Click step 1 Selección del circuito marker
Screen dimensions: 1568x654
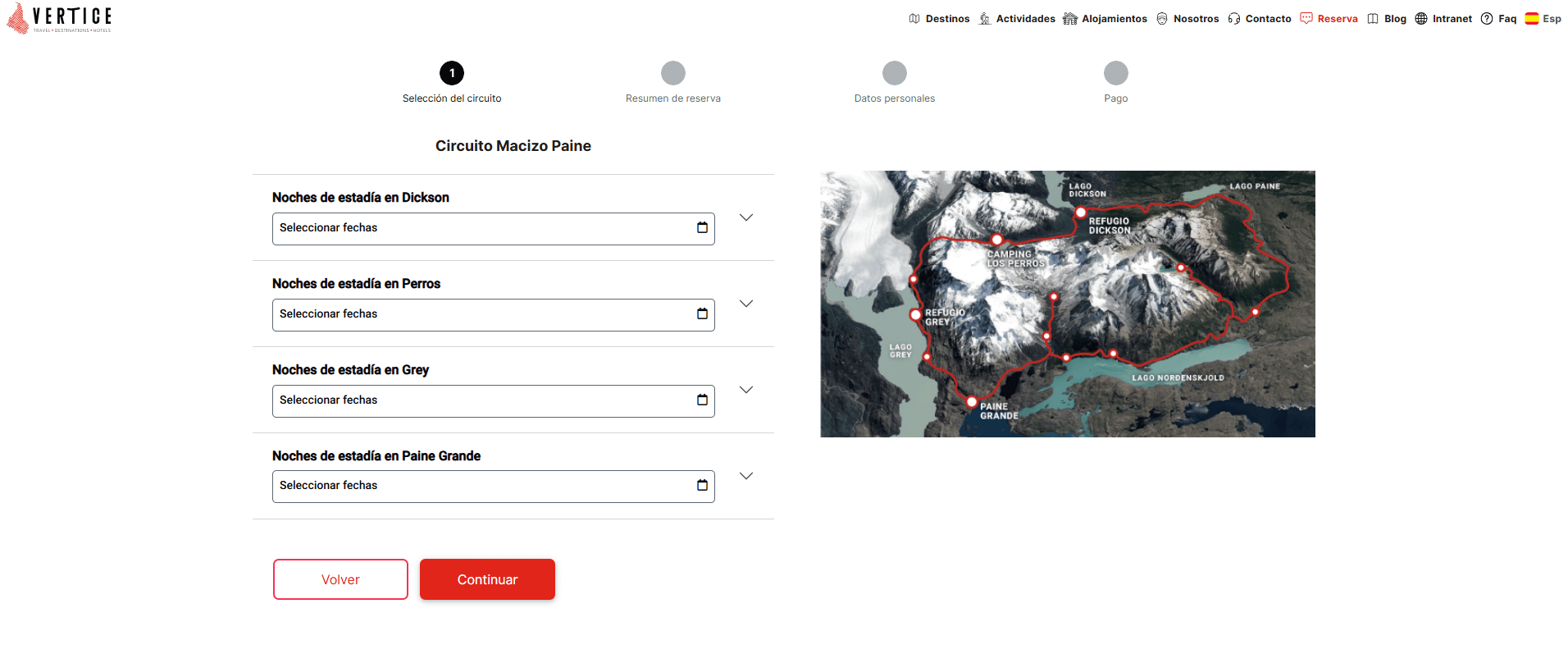tap(452, 73)
